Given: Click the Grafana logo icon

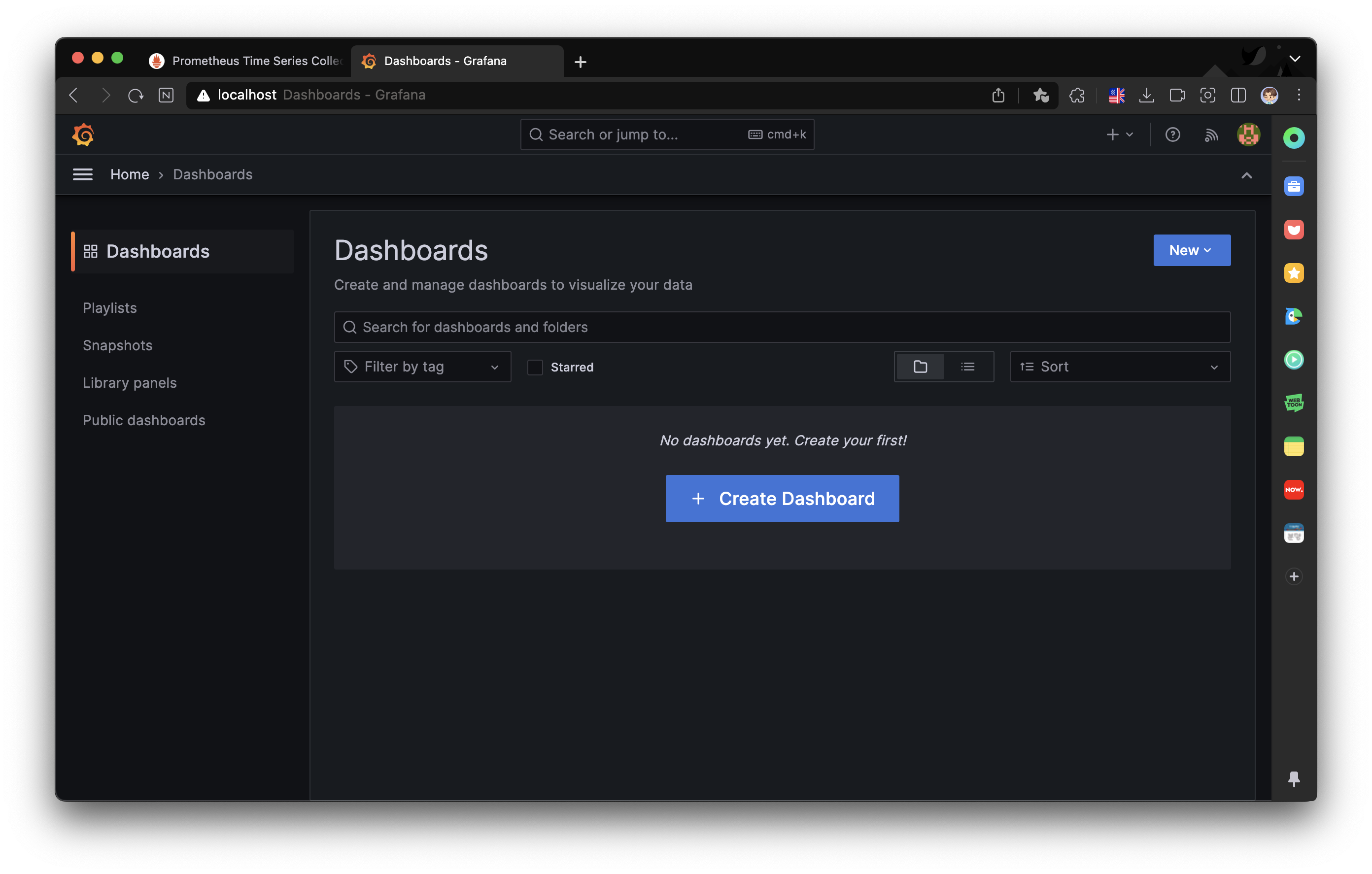Looking at the screenshot, I should point(83,135).
